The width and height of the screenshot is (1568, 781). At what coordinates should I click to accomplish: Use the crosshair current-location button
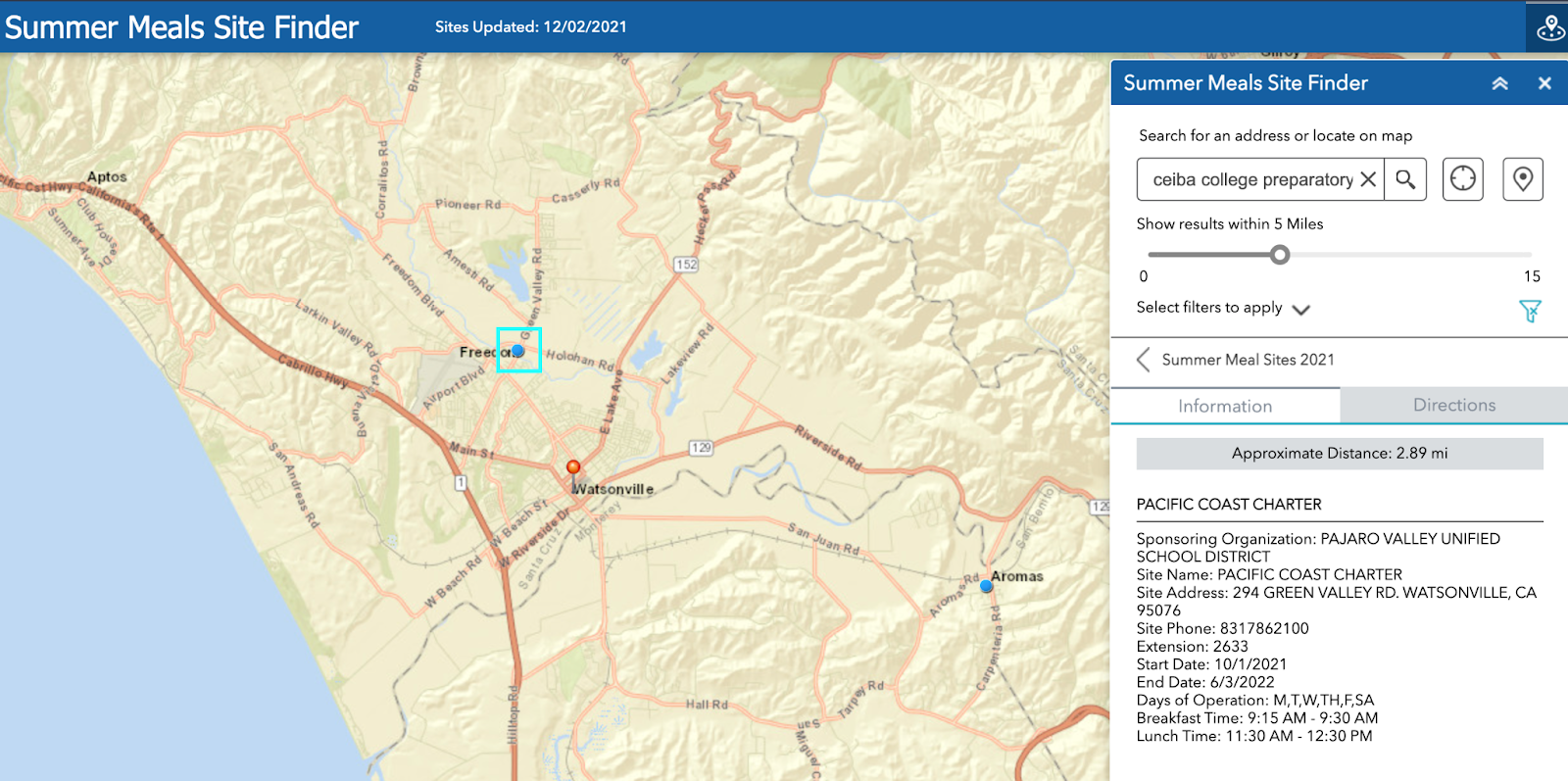[x=1462, y=179]
